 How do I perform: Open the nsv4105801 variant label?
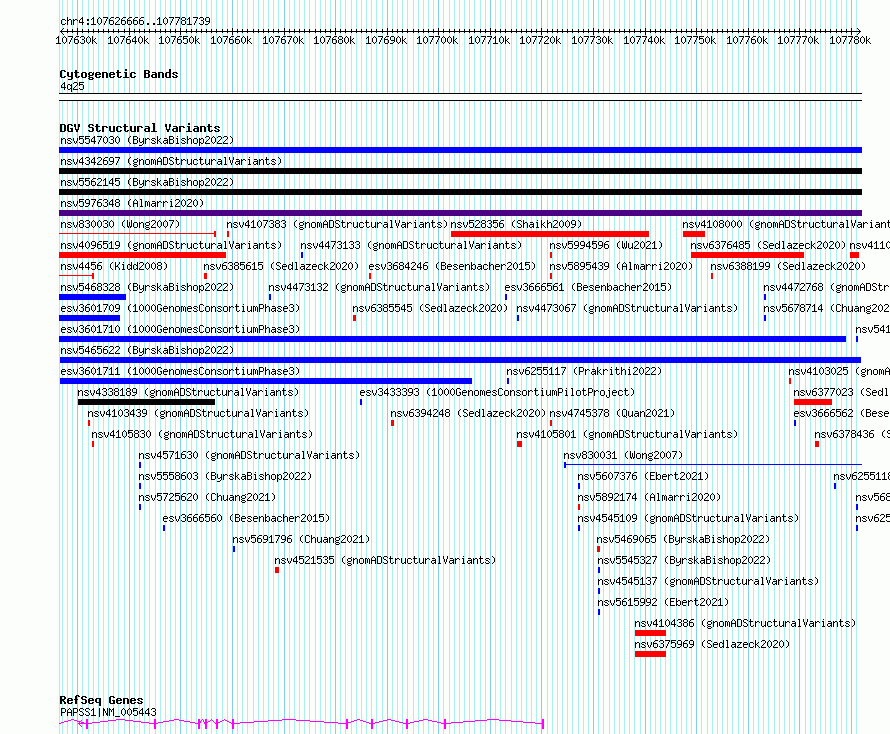(627, 434)
